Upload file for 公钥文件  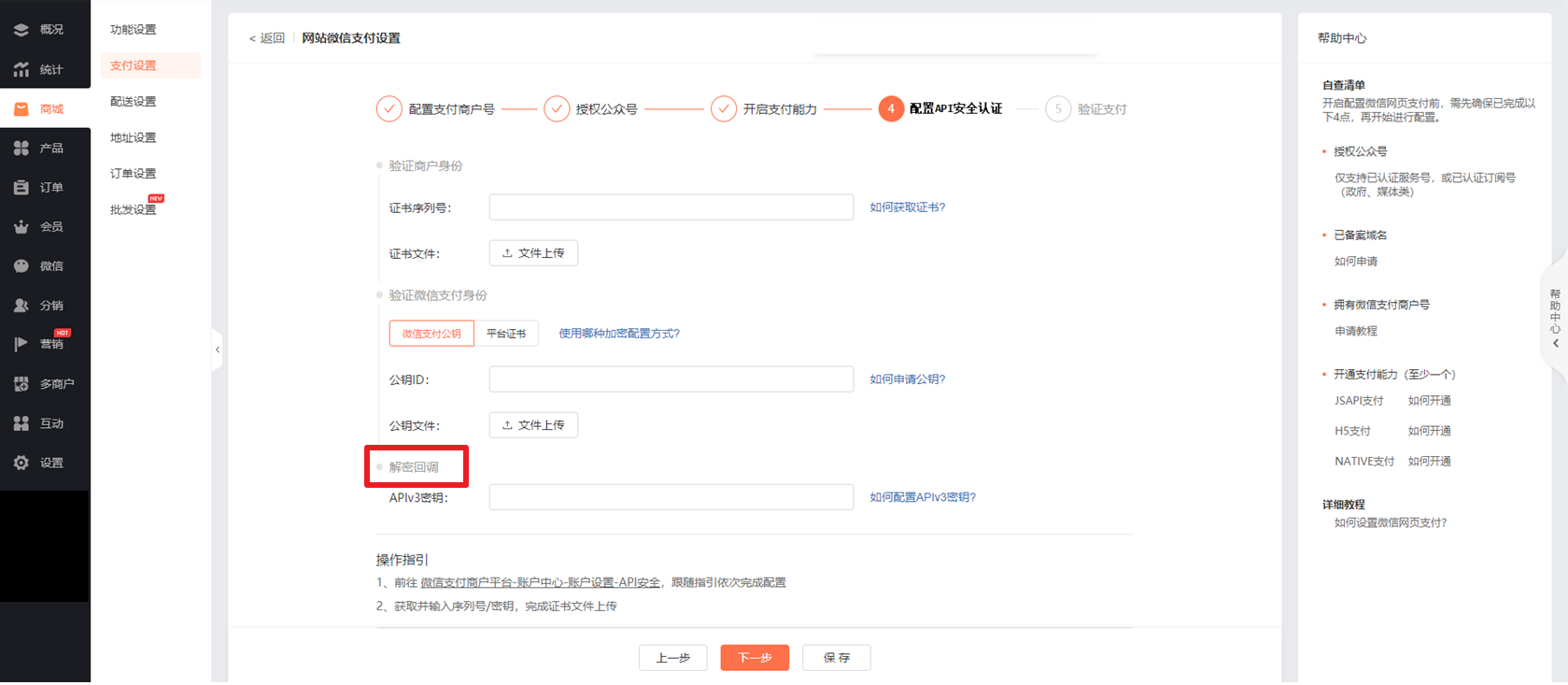click(533, 425)
